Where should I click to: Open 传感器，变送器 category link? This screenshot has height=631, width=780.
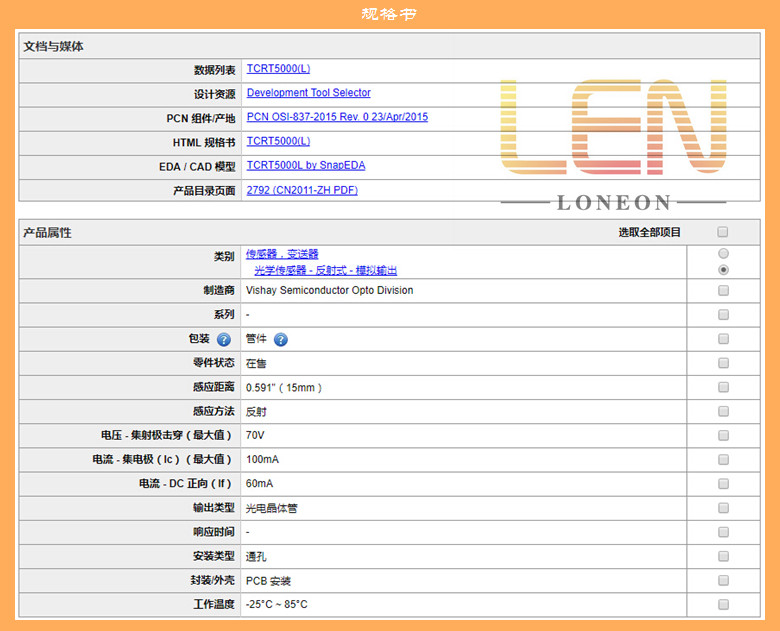coord(282,254)
